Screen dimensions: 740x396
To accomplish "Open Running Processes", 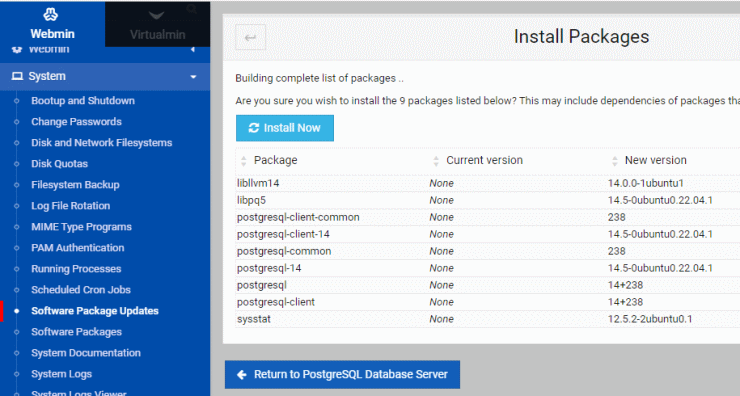I will coord(76,269).
